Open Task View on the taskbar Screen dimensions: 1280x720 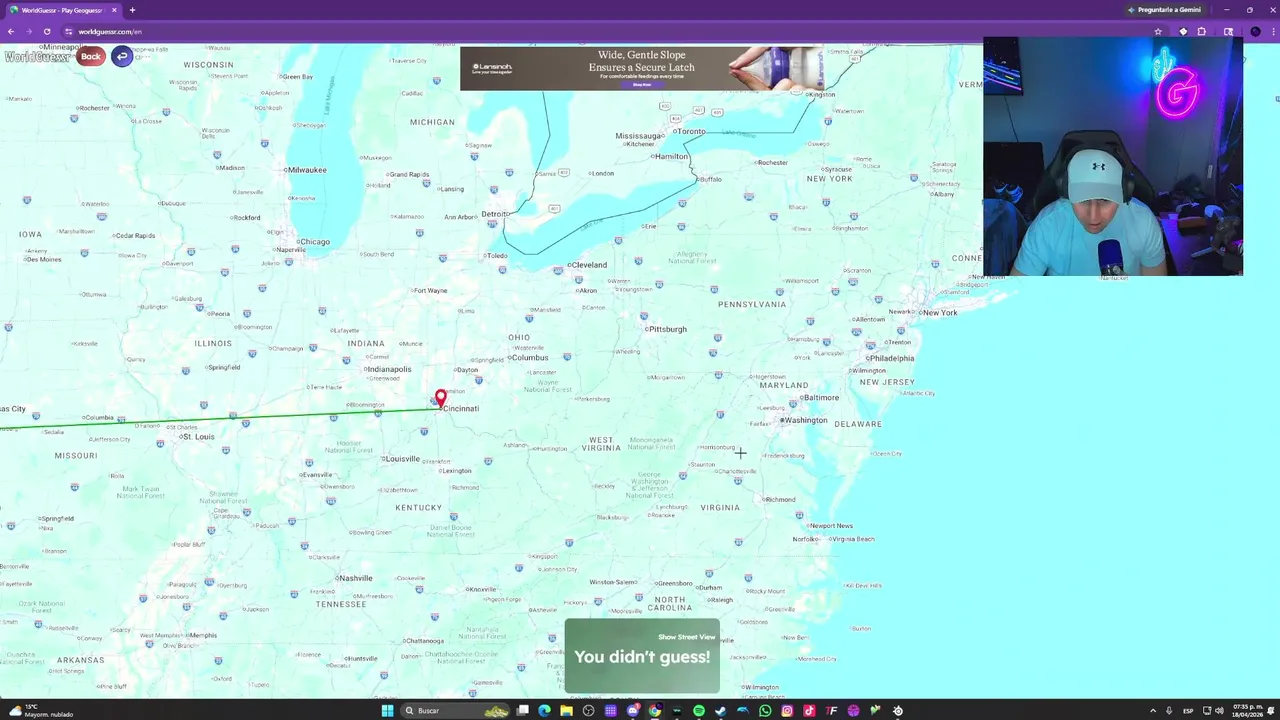tap(522, 711)
